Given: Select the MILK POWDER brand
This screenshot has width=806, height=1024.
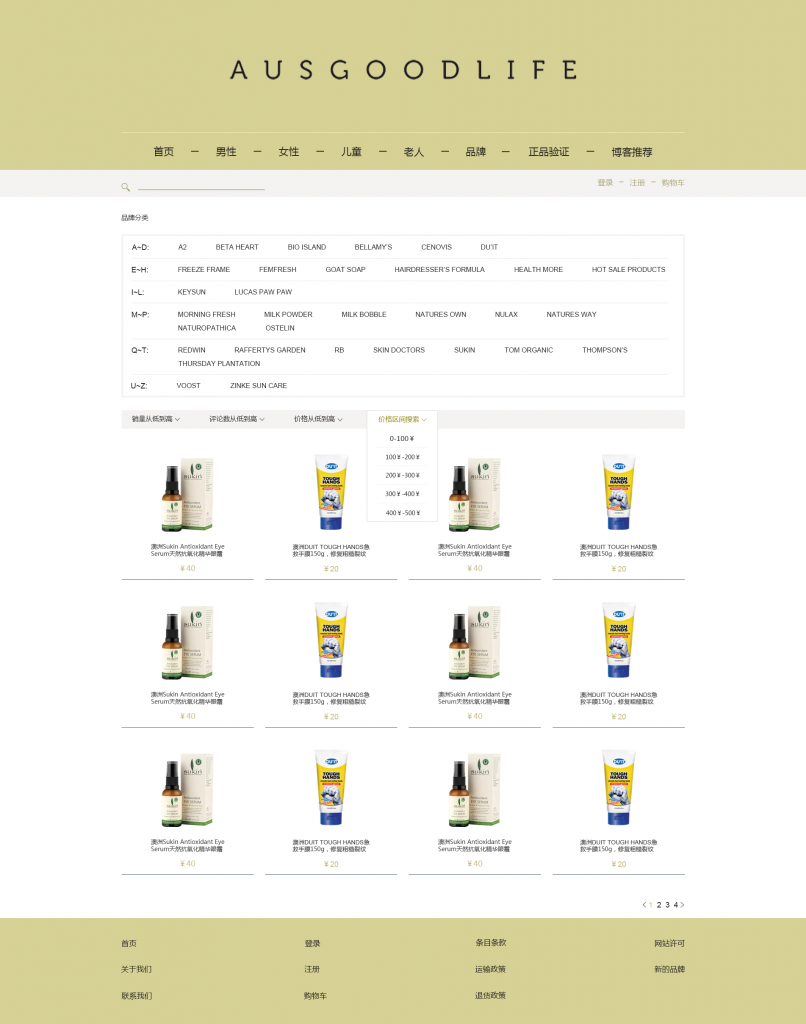Looking at the screenshot, I should [288, 314].
